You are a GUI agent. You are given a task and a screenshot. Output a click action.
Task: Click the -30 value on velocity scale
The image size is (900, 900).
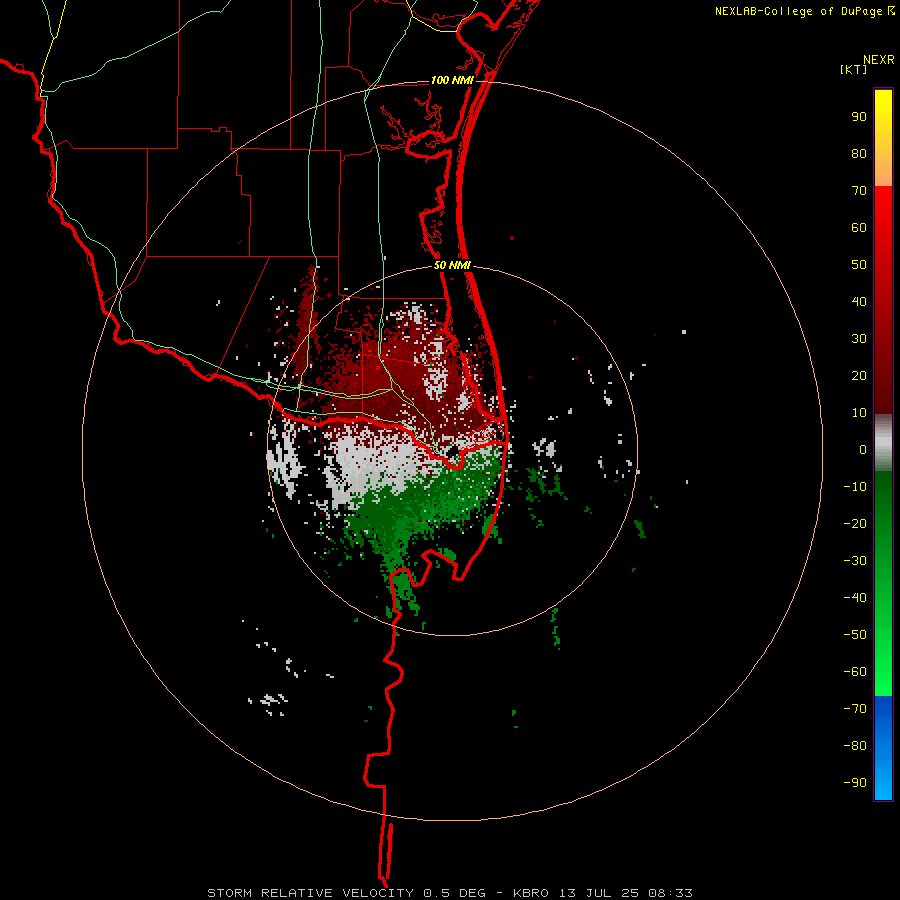point(855,561)
